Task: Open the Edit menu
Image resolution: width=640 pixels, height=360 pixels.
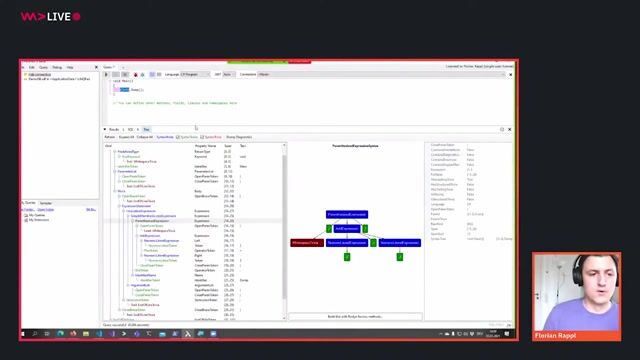Action: 32,67
